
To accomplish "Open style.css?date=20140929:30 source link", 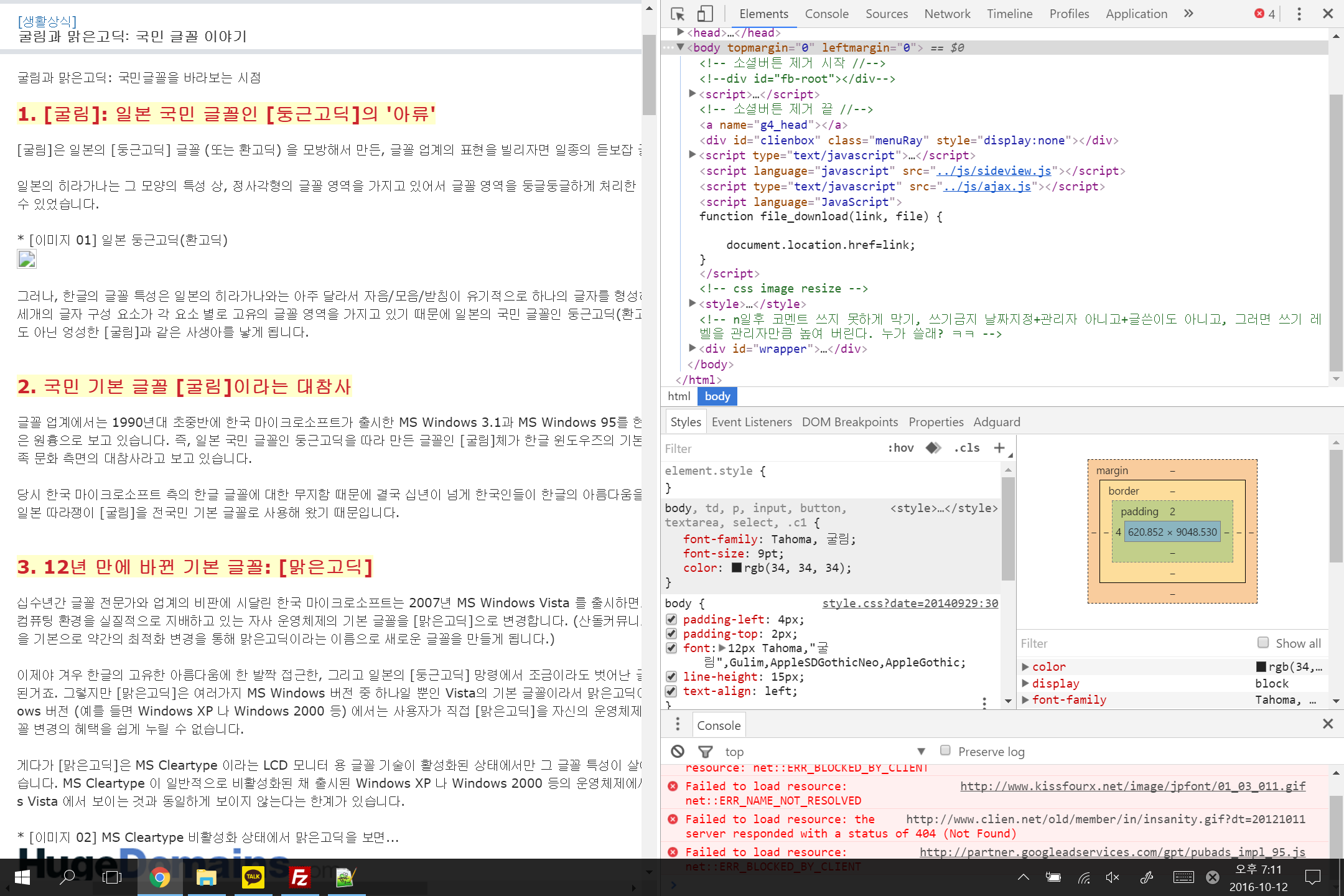I will [910, 604].
